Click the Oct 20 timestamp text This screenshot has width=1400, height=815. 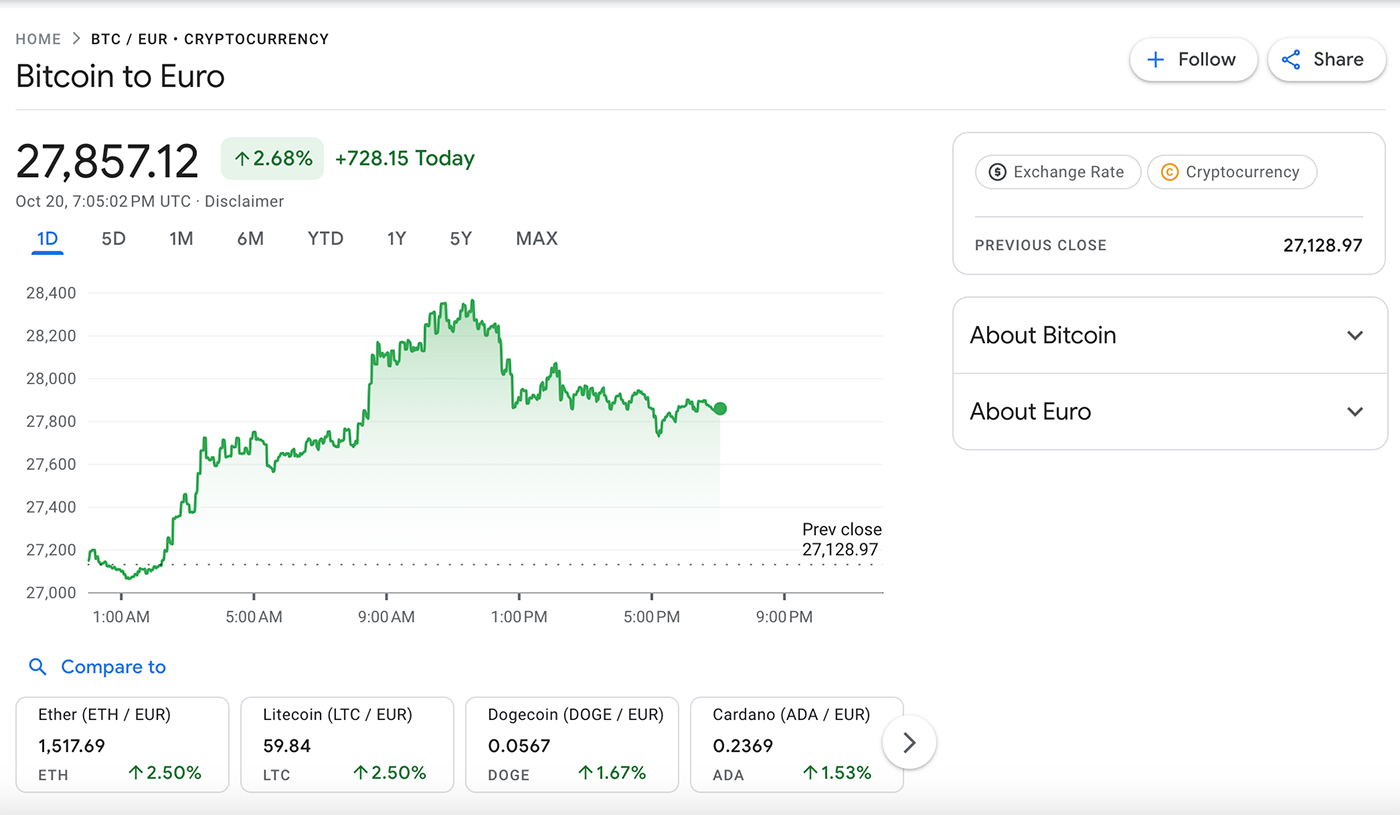tap(103, 201)
